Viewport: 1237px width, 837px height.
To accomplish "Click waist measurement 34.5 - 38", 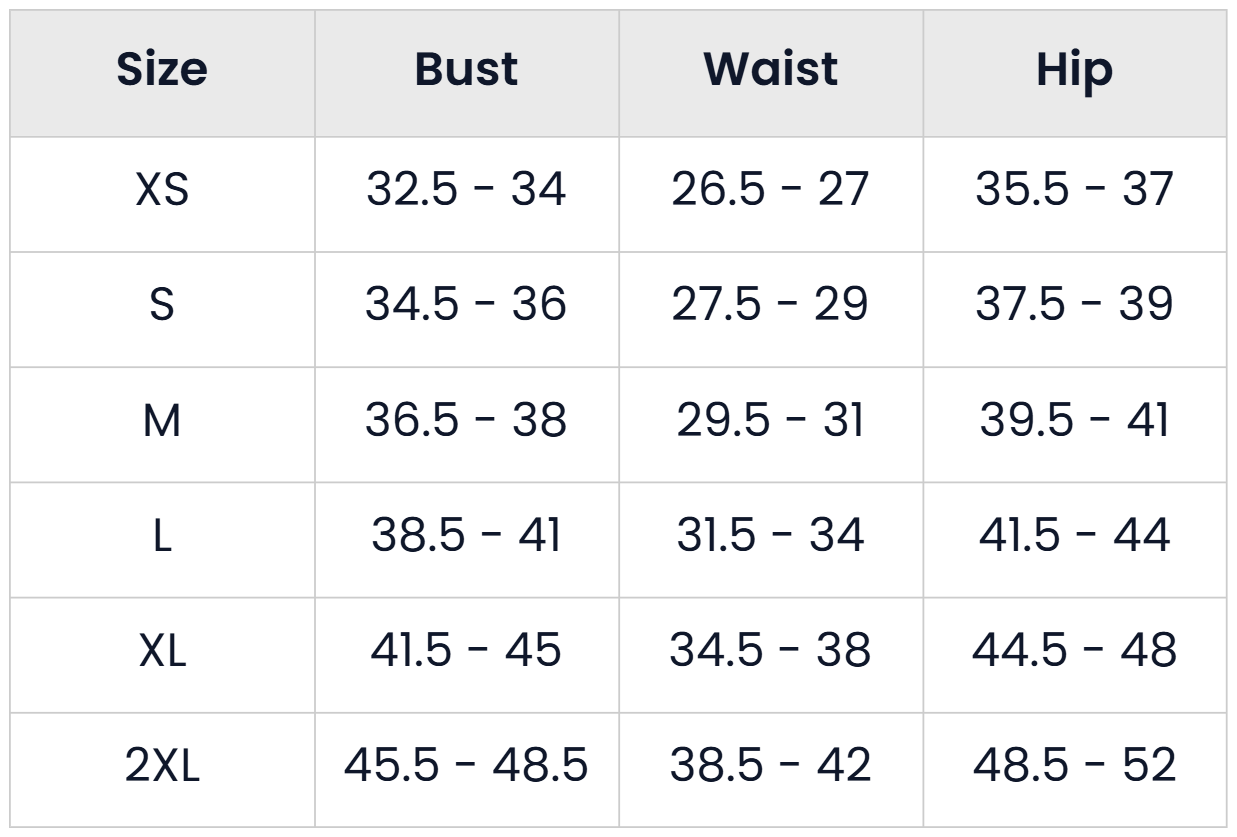I will click(x=770, y=651).
